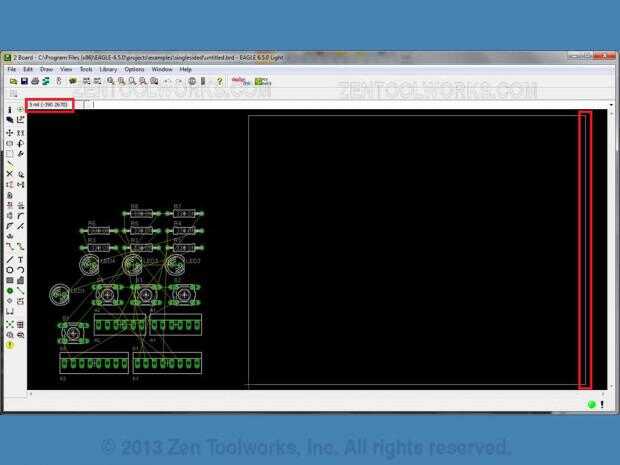
Task: Open the Library menu
Action: coord(108,69)
